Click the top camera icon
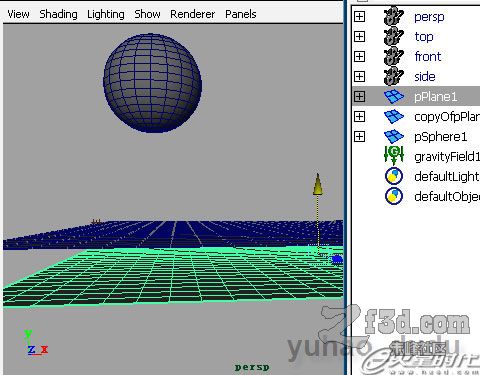The image size is (480, 375). click(394, 36)
